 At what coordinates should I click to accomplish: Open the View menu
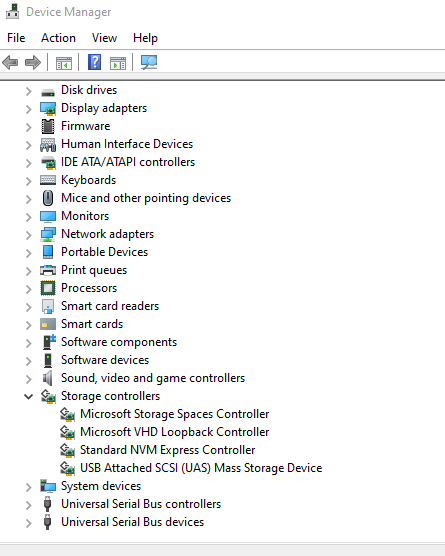click(104, 38)
